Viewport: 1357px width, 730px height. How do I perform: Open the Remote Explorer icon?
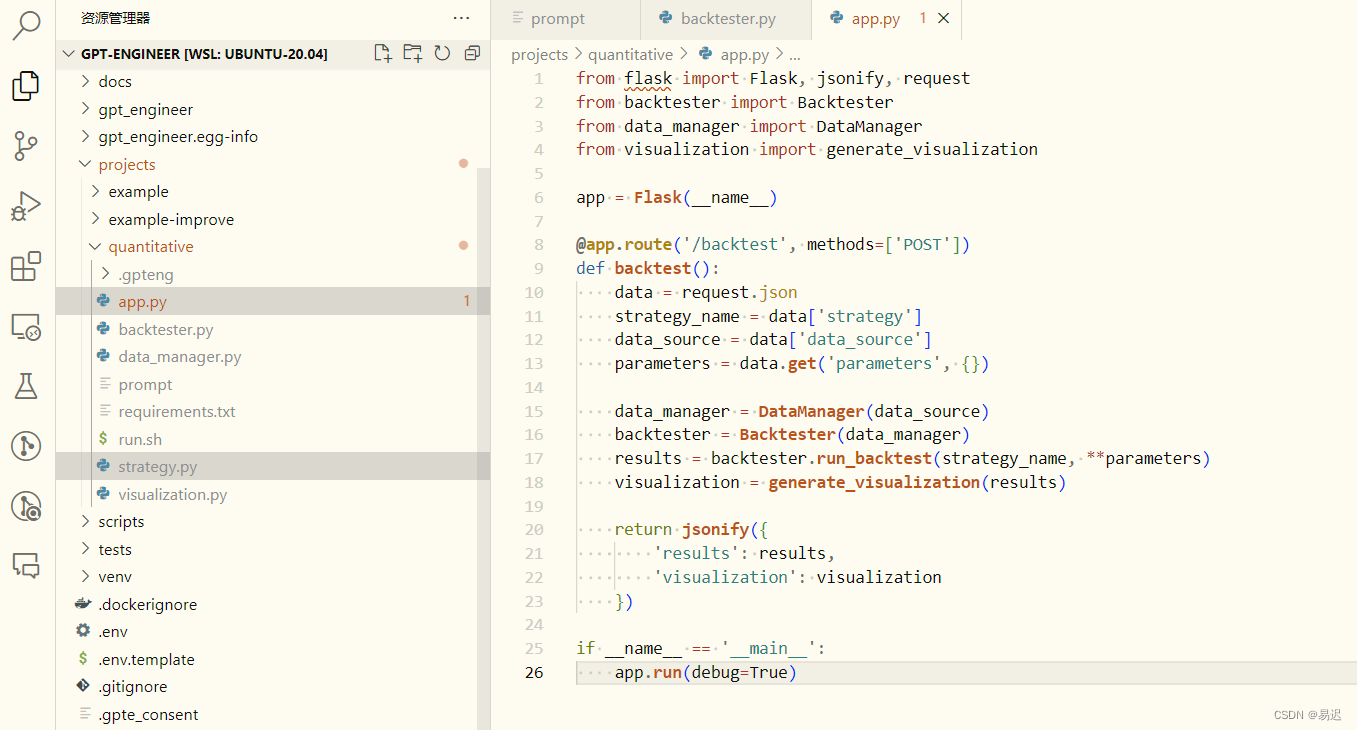tap(26, 326)
